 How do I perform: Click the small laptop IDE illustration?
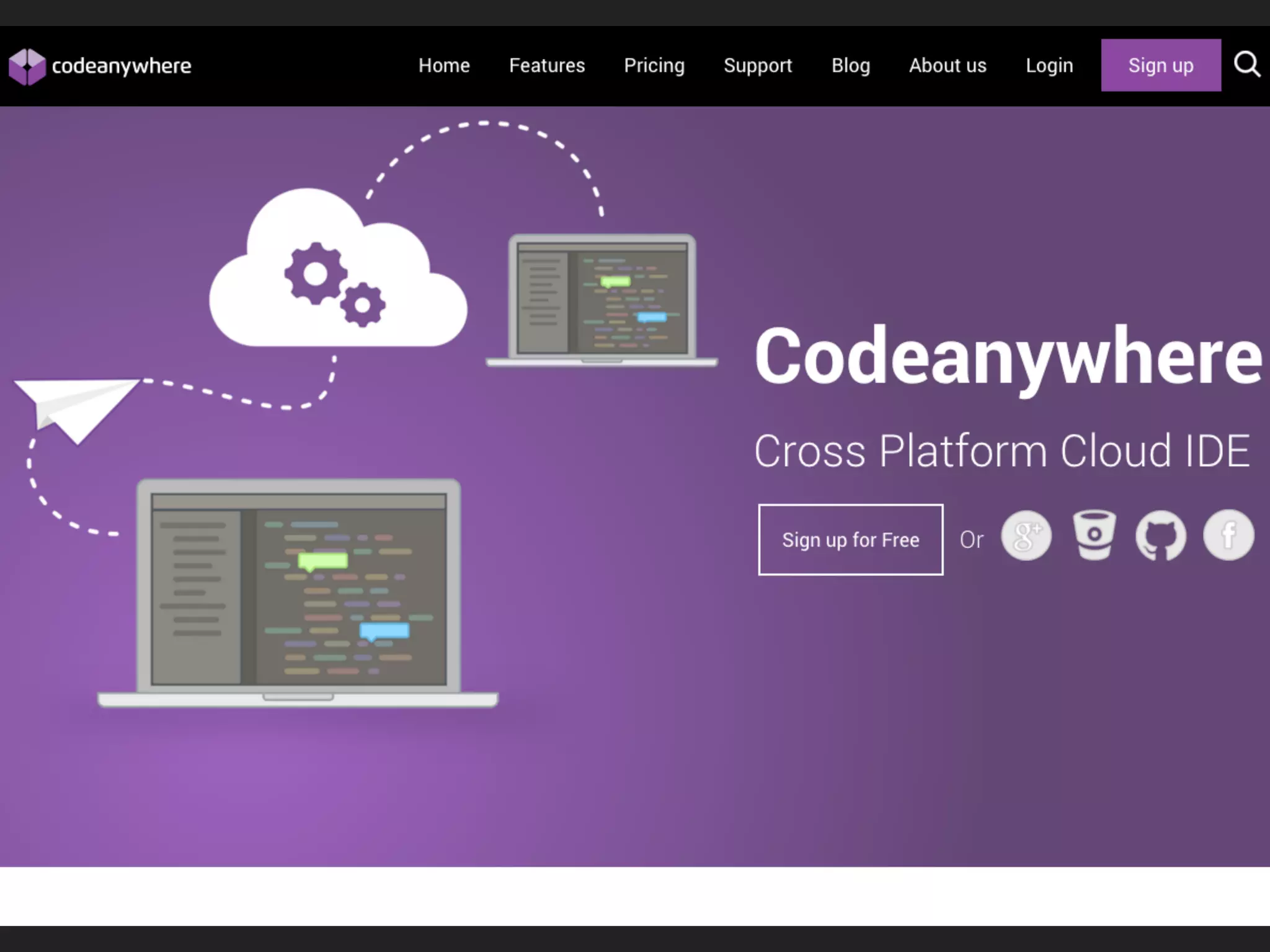(x=602, y=299)
